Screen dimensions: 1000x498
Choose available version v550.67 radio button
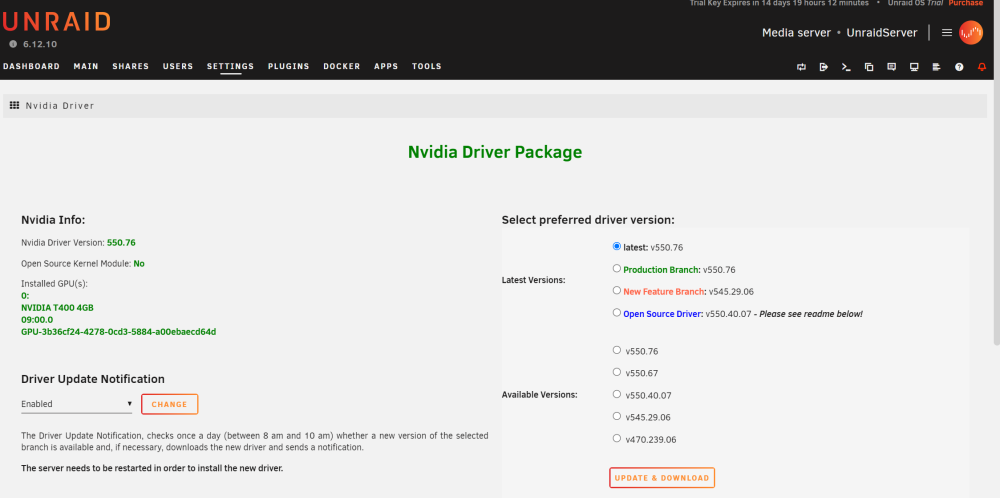616,372
